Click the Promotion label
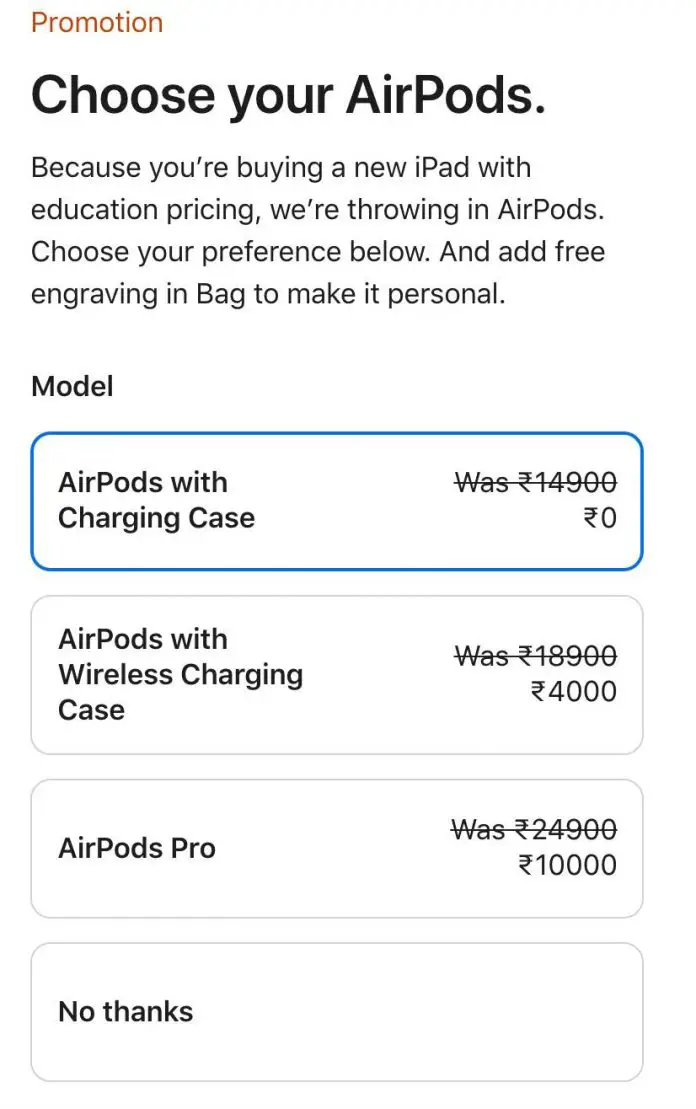696x1109 pixels. tap(96, 22)
